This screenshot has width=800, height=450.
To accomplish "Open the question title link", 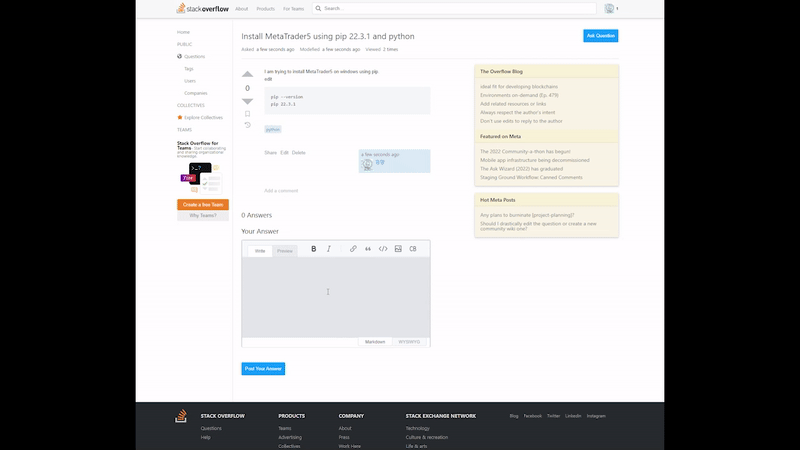I will pos(328,36).
